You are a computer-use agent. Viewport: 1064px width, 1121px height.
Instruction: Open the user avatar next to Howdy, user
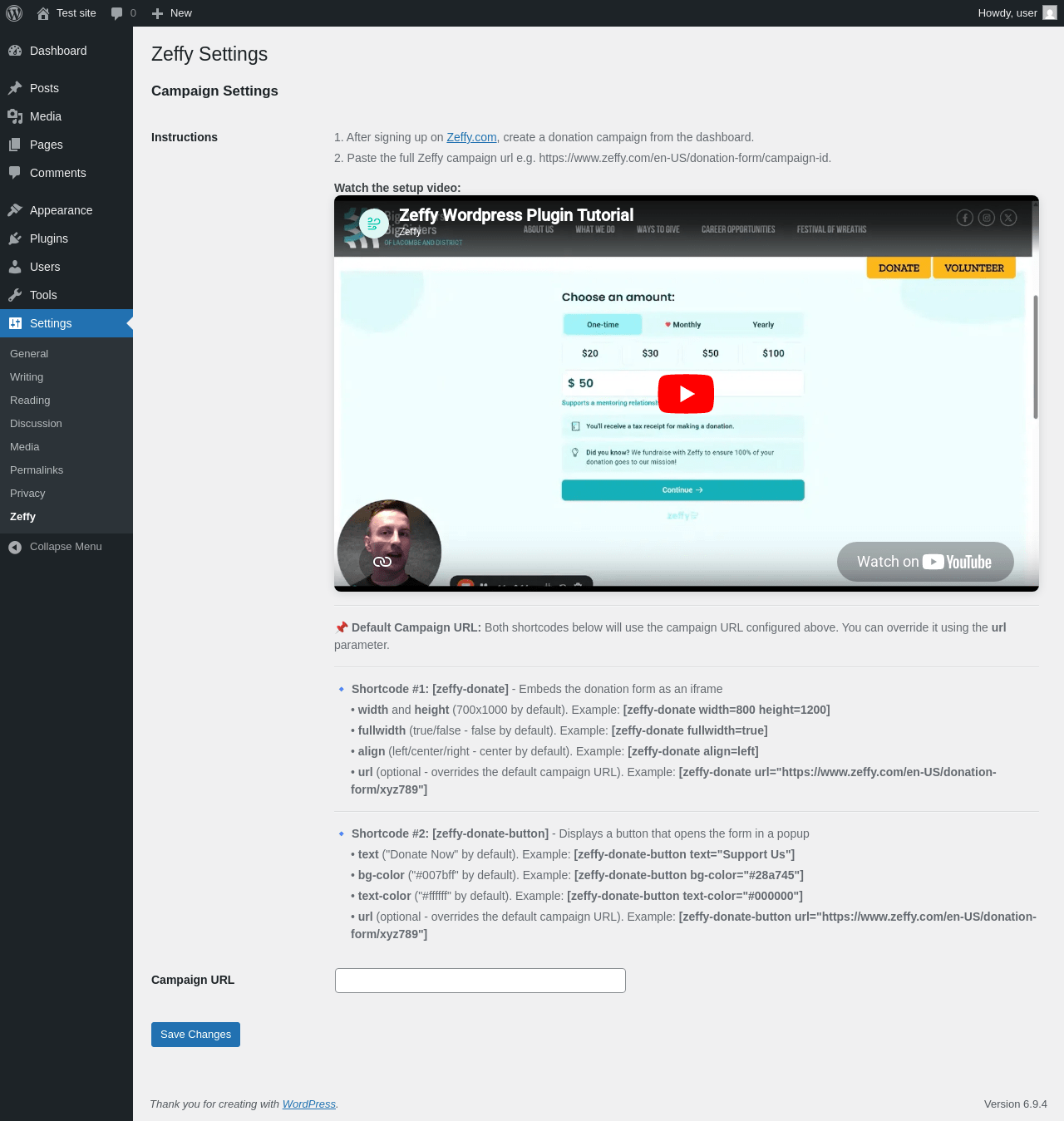1050,13
